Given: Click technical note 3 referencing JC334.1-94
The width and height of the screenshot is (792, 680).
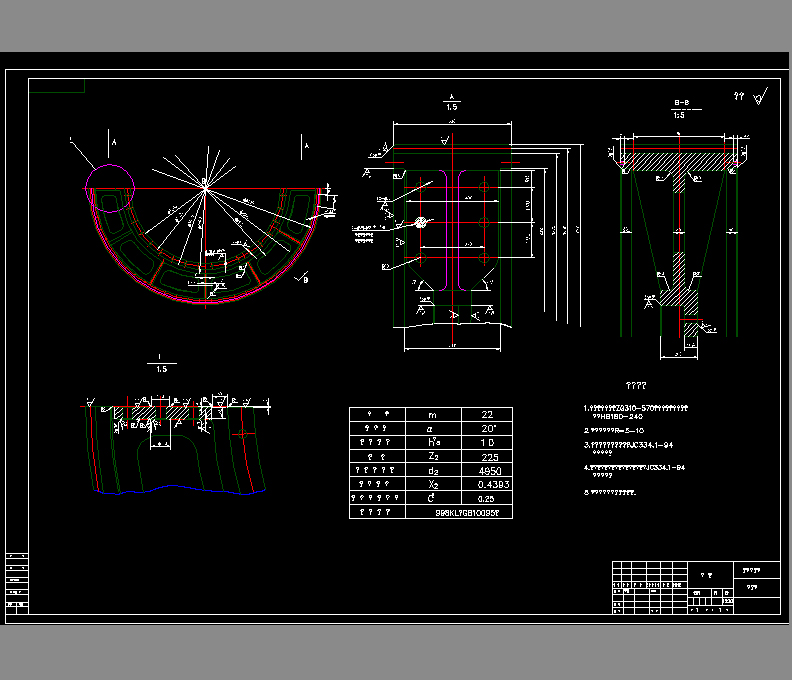Looking at the screenshot, I should coord(636,444).
